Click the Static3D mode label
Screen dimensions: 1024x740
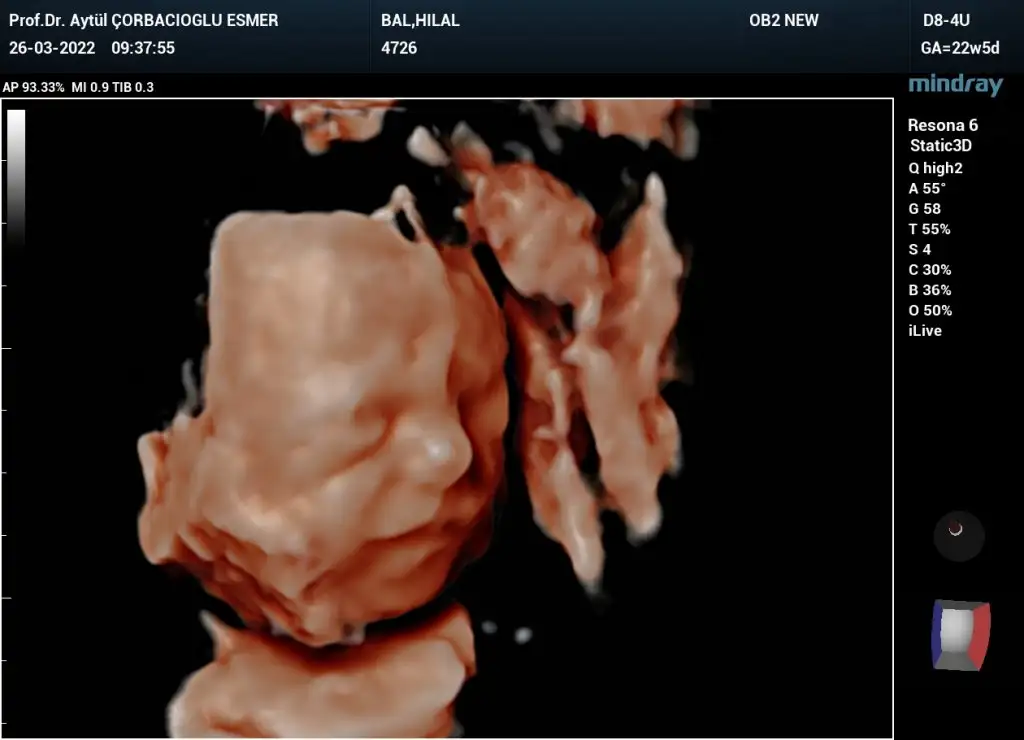[x=940, y=145]
